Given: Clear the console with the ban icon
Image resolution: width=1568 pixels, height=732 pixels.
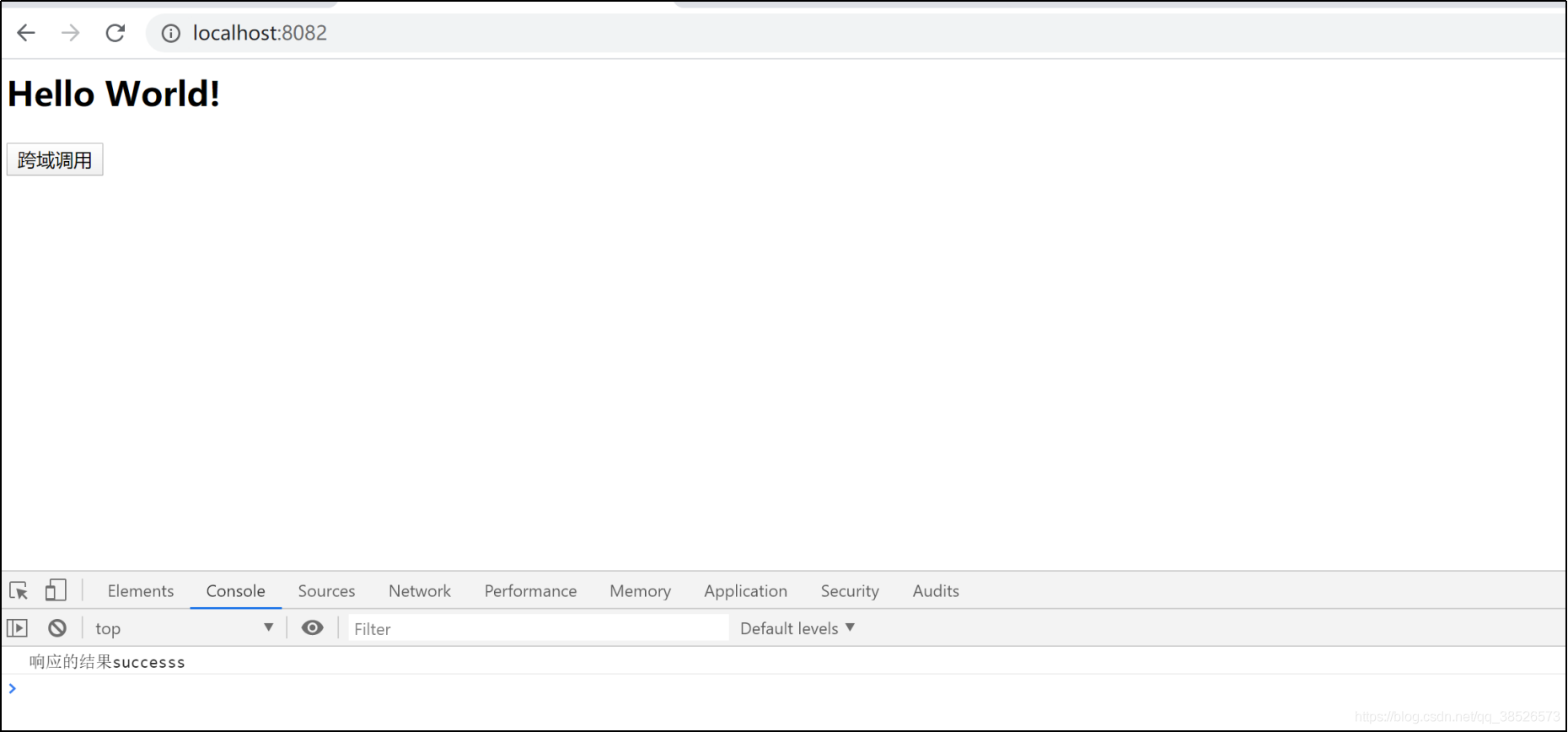Looking at the screenshot, I should [57, 628].
